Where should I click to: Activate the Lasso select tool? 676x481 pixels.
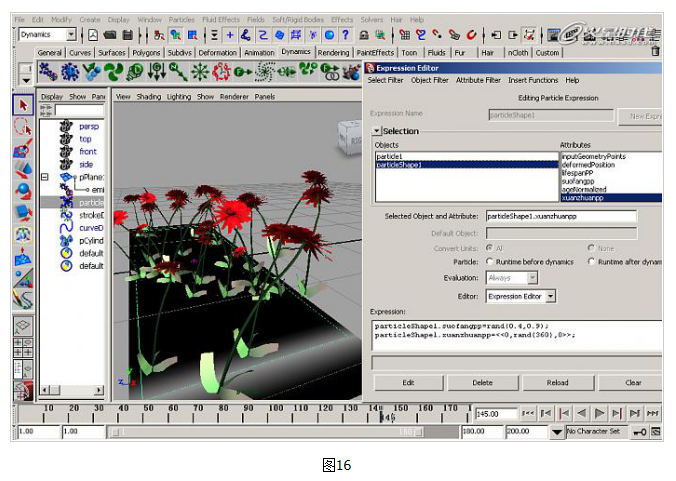click(23, 127)
